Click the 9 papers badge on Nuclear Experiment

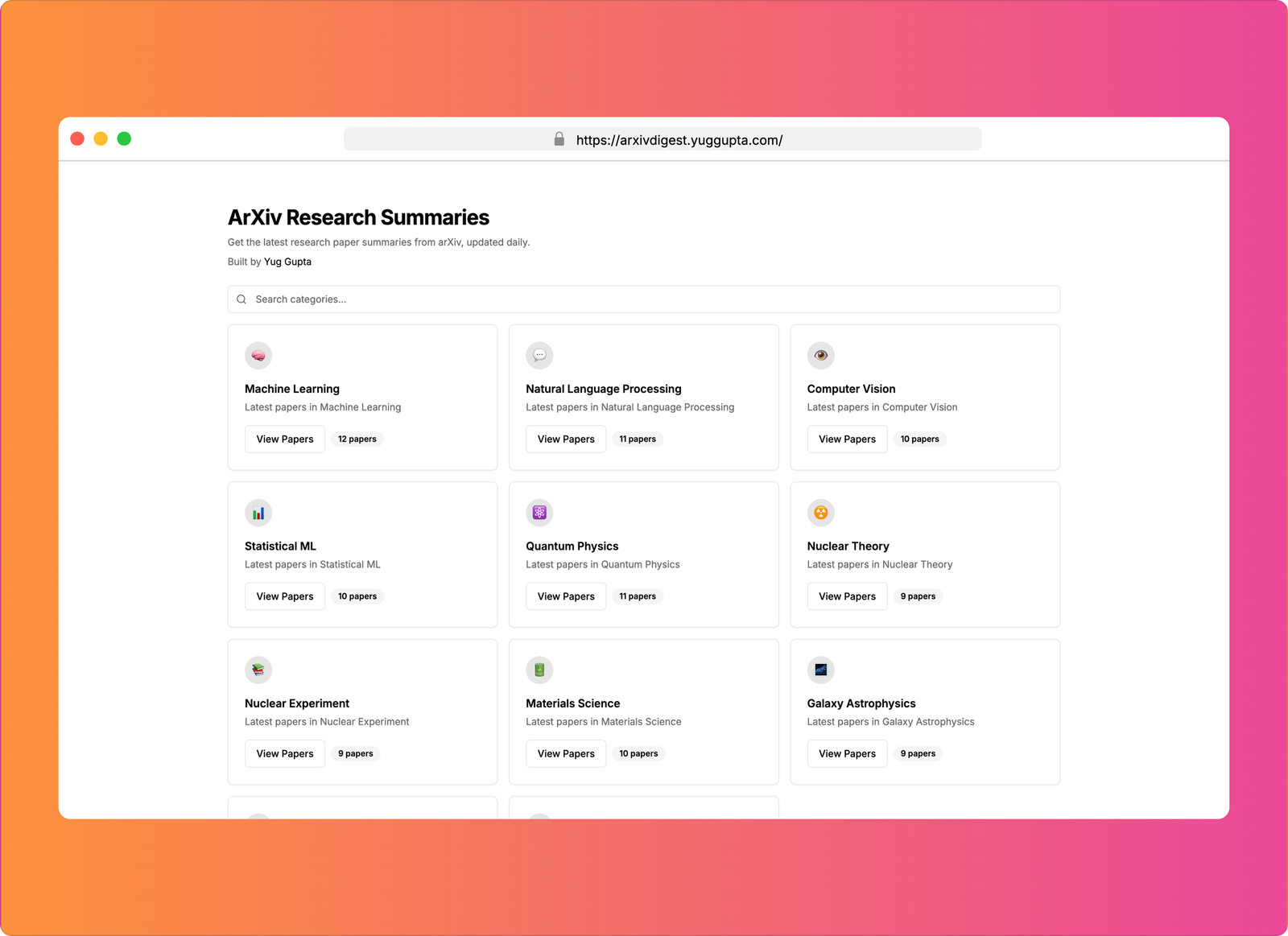pyautogui.click(x=356, y=754)
